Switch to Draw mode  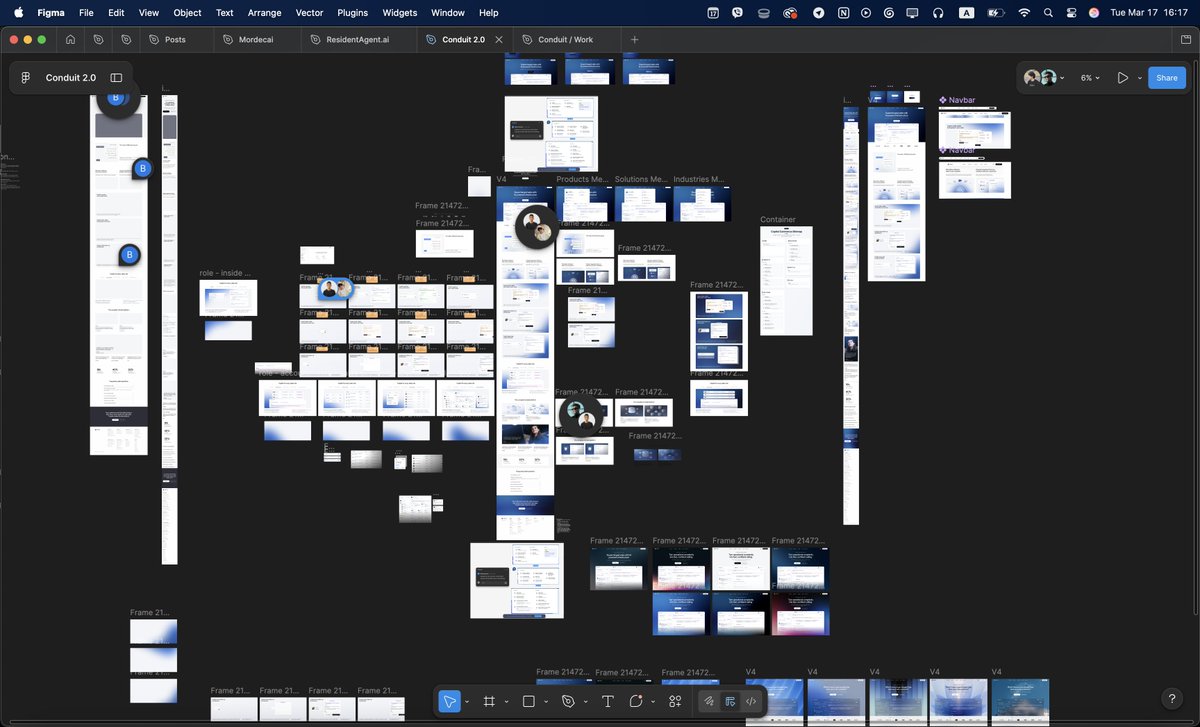(x=709, y=701)
